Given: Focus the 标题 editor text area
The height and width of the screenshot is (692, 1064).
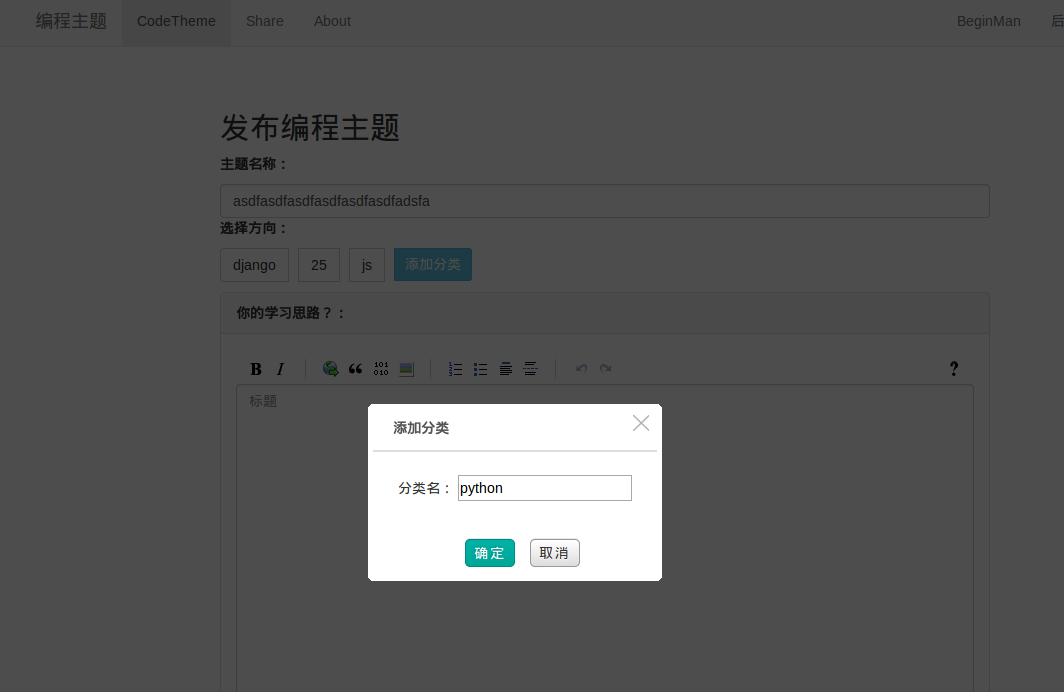Looking at the screenshot, I should tap(605, 539).
